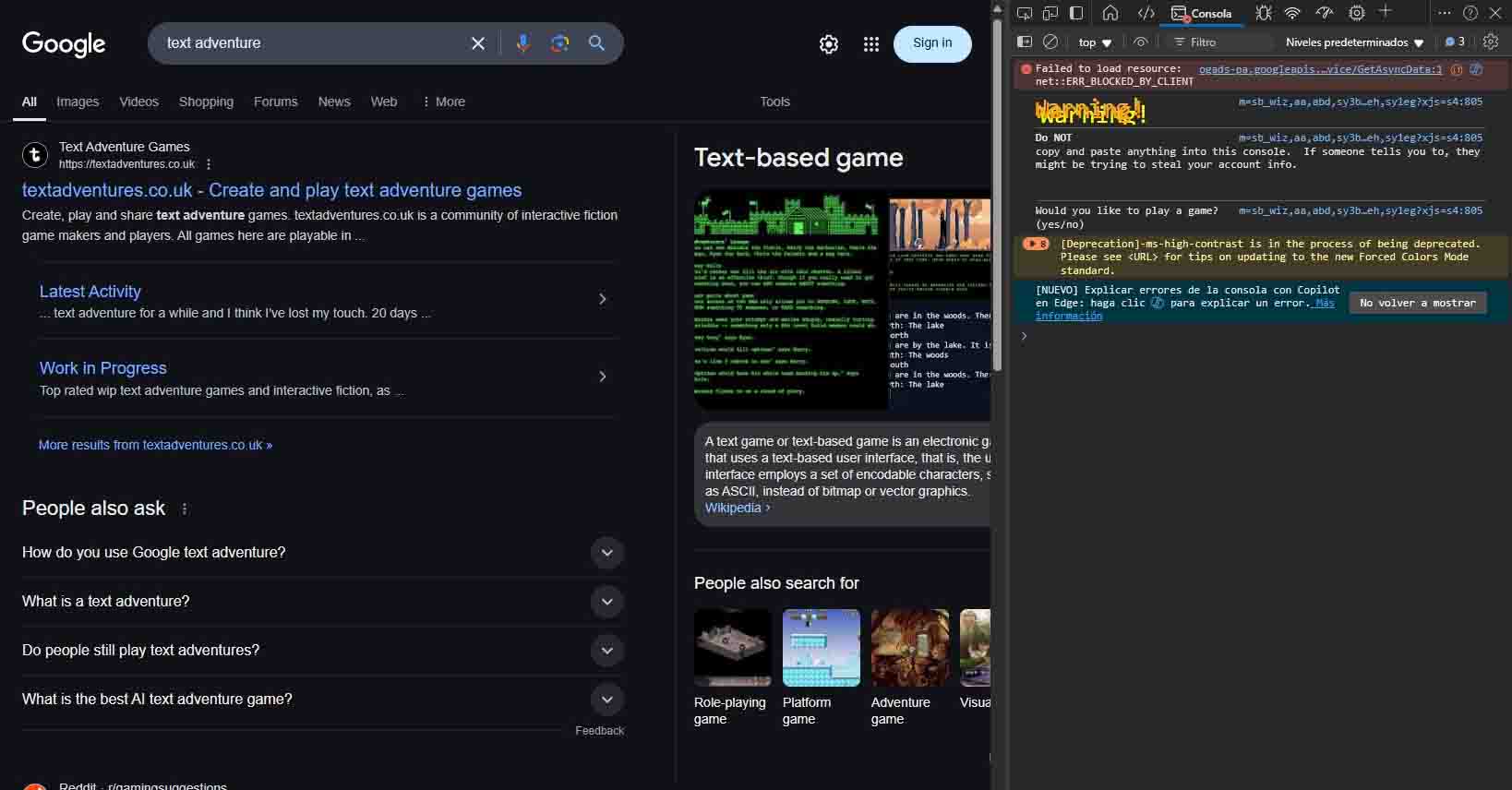Open more options beside textadventures.co.uk URL
The width and height of the screenshot is (1512, 790).
(209, 164)
